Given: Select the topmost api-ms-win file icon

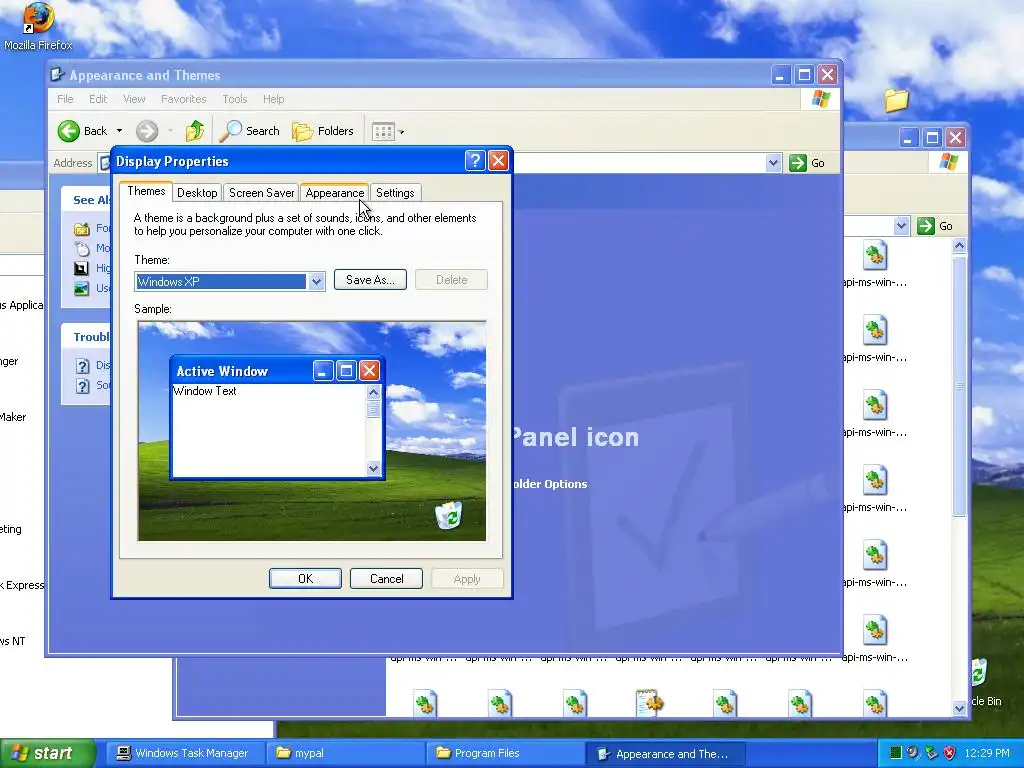Looking at the screenshot, I should 874,255.
